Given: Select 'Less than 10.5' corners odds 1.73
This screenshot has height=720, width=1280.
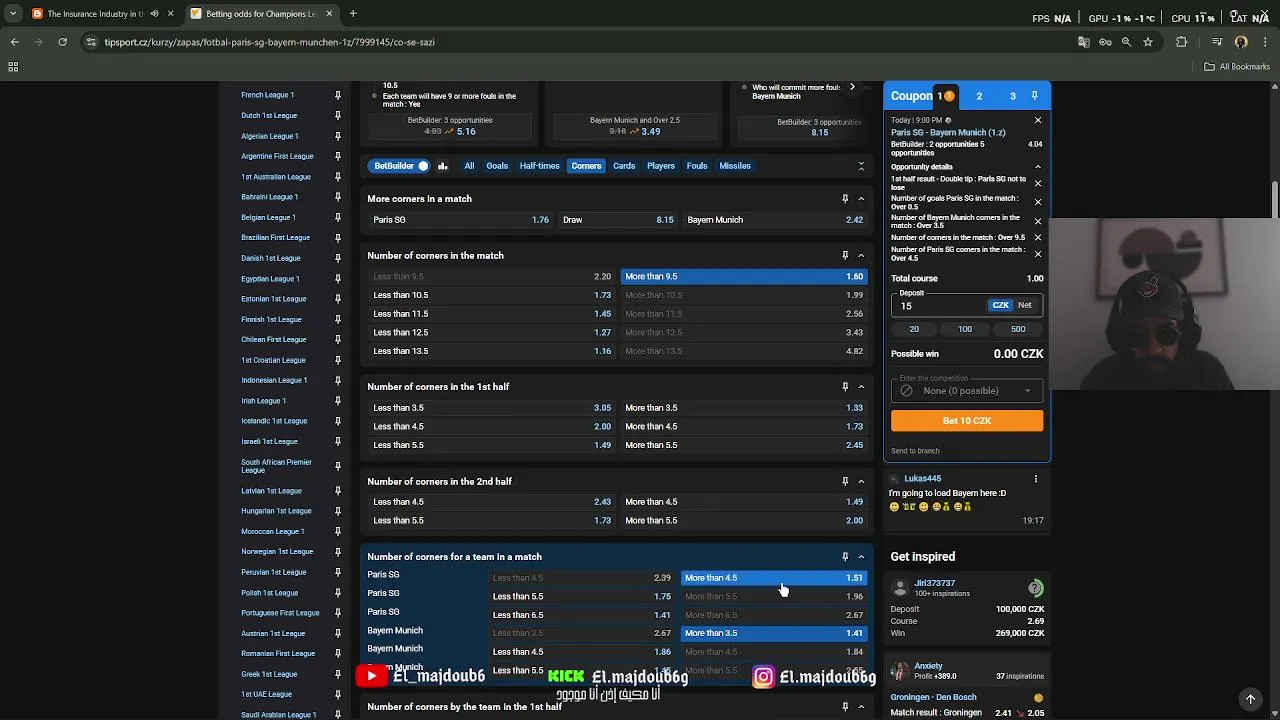Looking at the screenshot, I should [x=492, y=295].
